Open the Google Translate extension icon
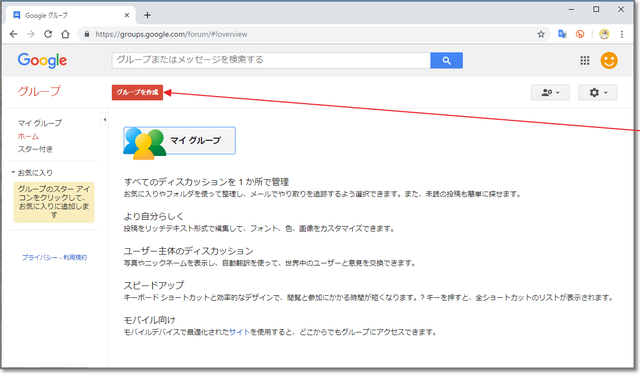The height and width of the screenshot is (374, 640). coord(562,34)
